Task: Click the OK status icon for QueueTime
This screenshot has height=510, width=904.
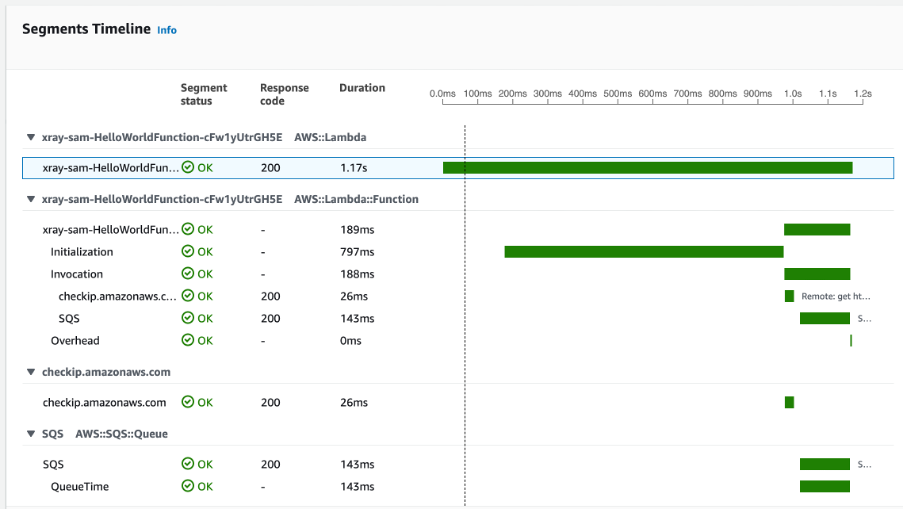Action: pyautogui.click(x=188, y=486)
